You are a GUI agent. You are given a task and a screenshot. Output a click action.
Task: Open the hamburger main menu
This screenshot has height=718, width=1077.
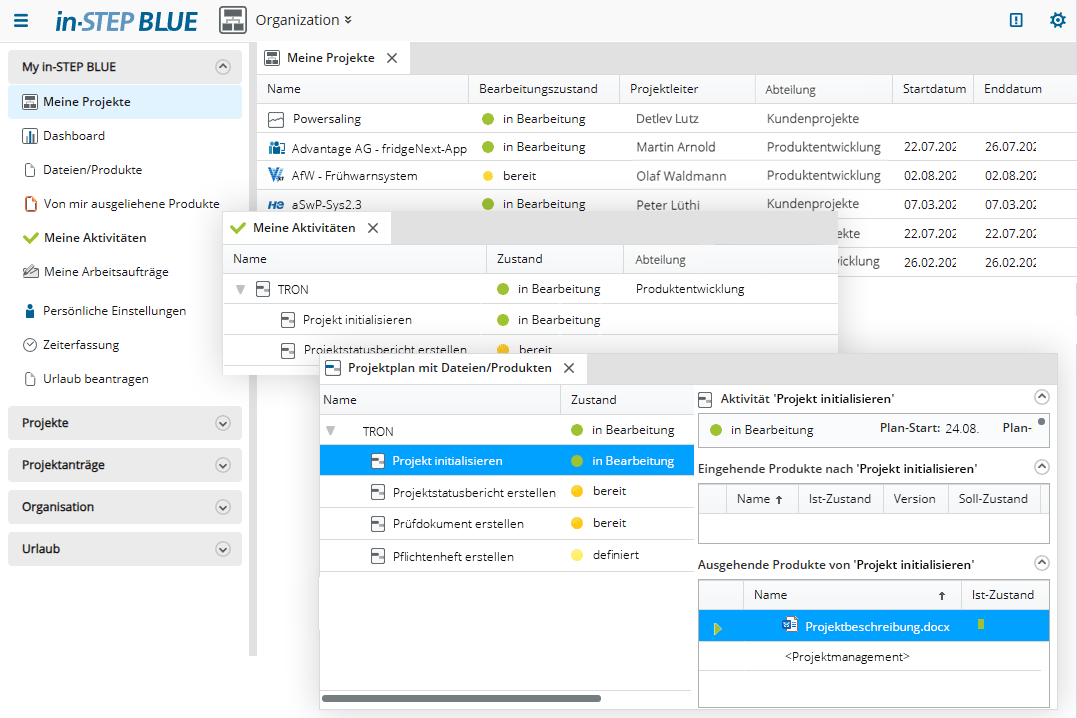tap(21, 20)
